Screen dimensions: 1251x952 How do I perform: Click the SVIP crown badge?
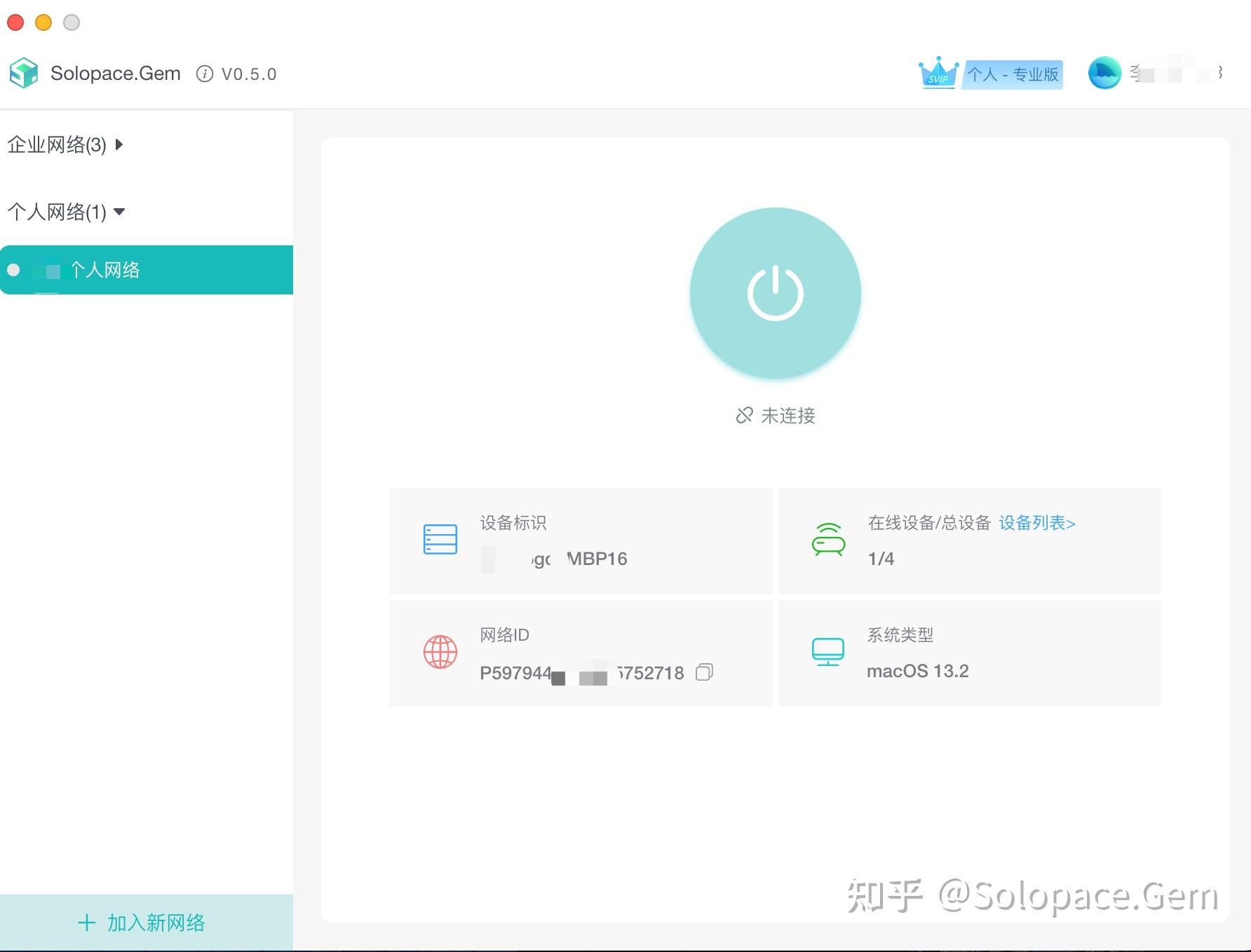(939, 73)
